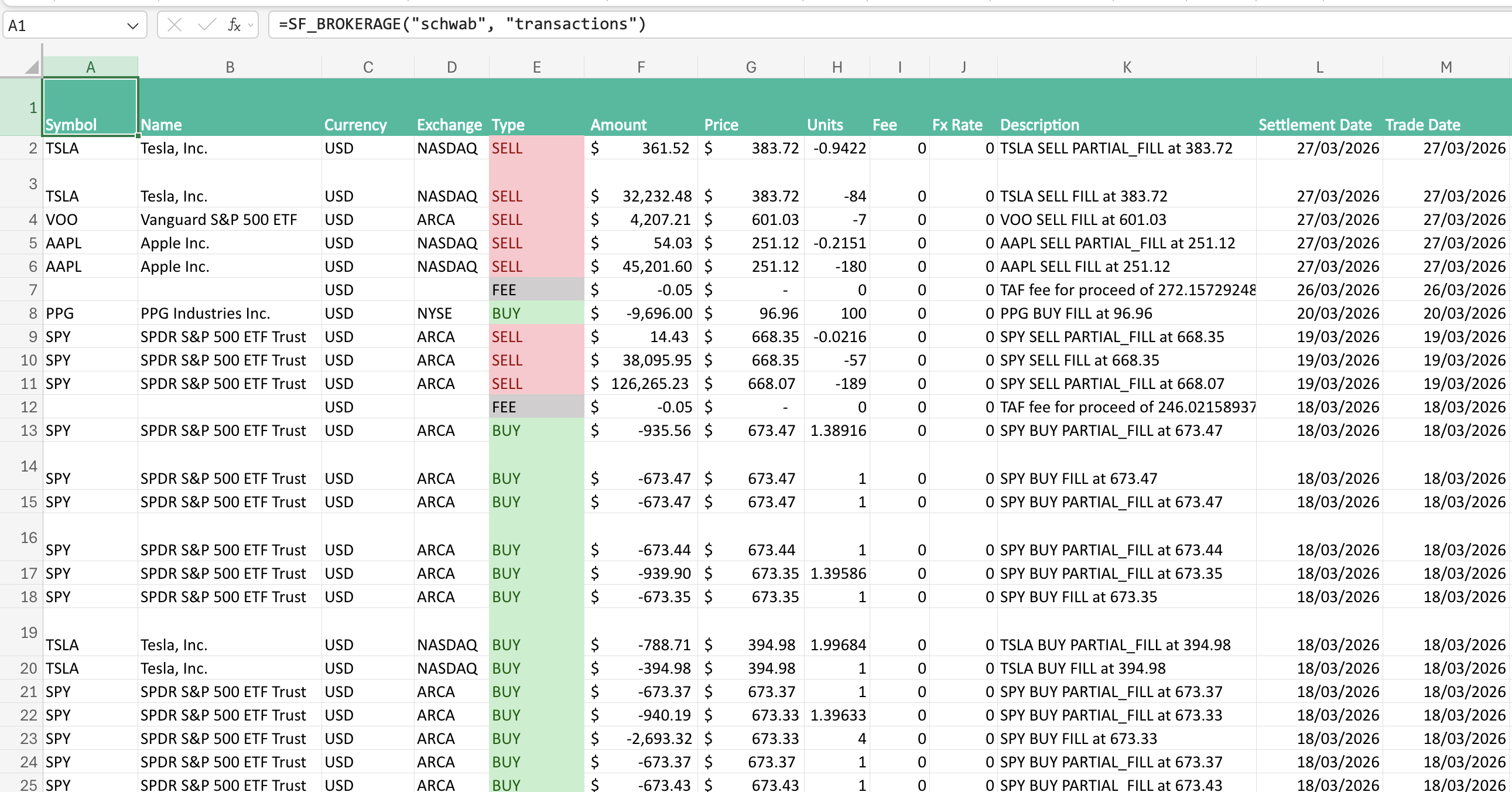This screenshot has width=1512, height=792.
Task: Click the Currency header cell
Action: click(368, 107)
